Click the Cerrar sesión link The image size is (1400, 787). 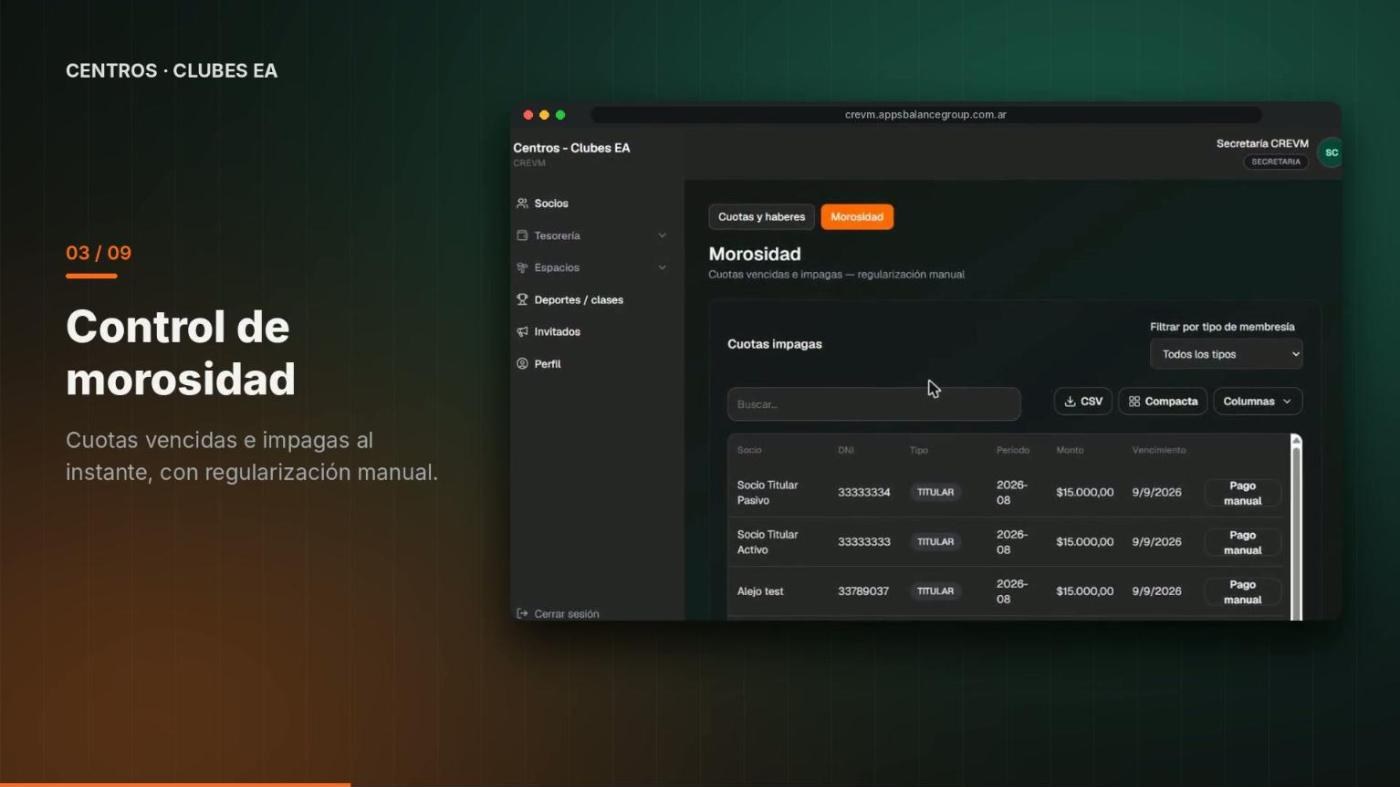click(566, 614)
